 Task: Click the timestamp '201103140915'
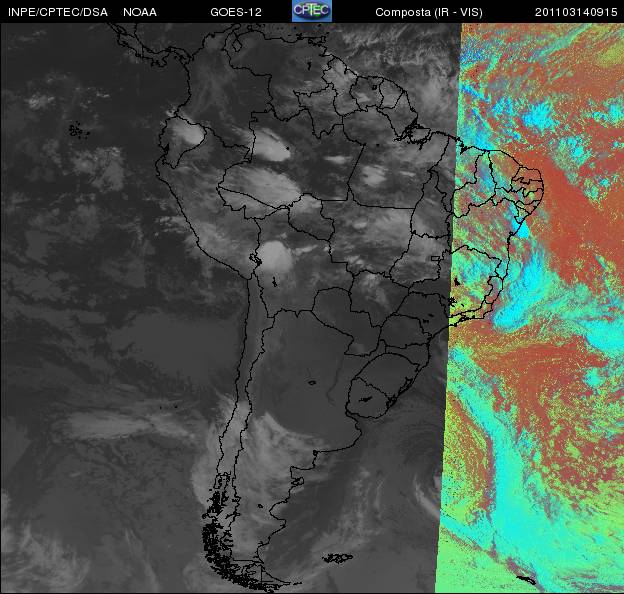tap(576, 12)
